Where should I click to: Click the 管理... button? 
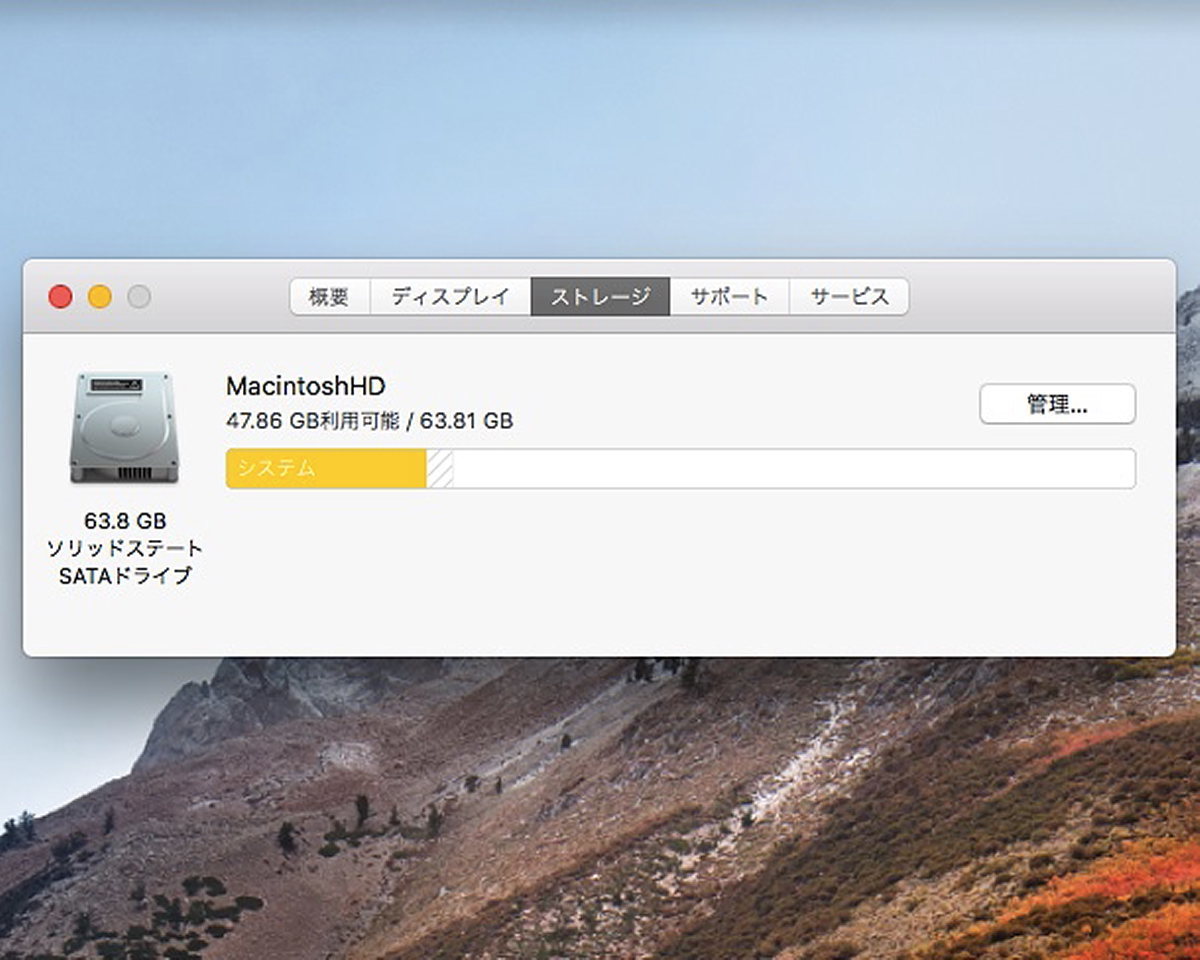[x=1057, y=404]
